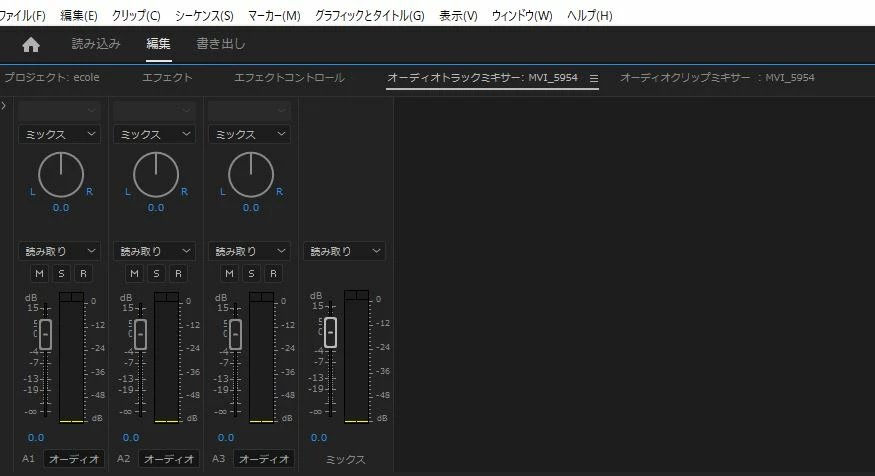This screenshot has height=476, width=875.
Task: Open ファイル(F) menu
Action: 22,16
